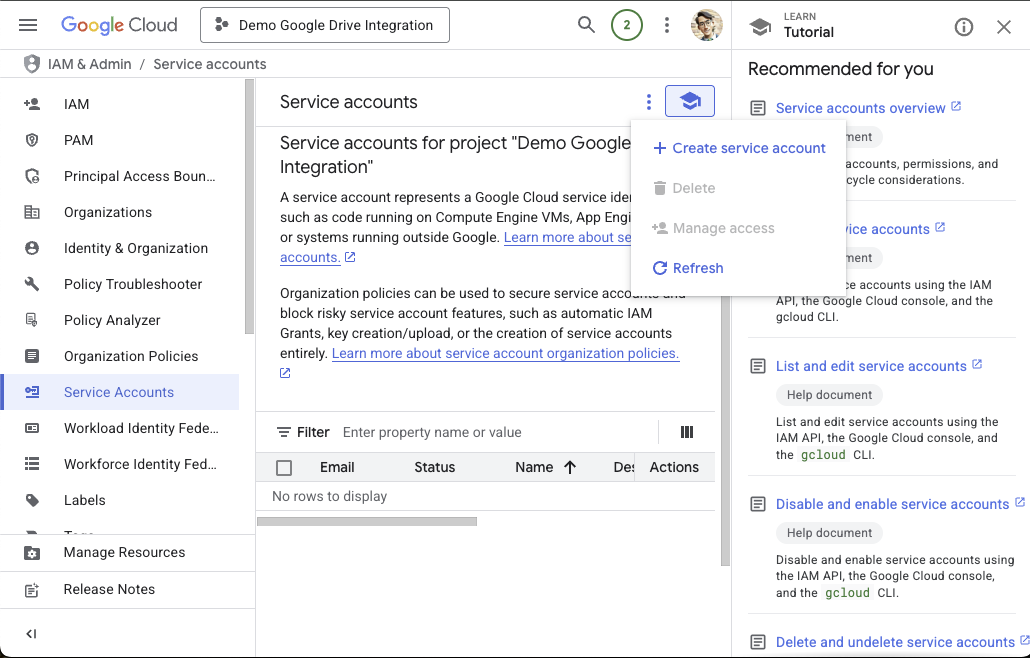1030x658 pixels.
Task: Open notifications badge showing 2
Action: [x=627, y=25]
